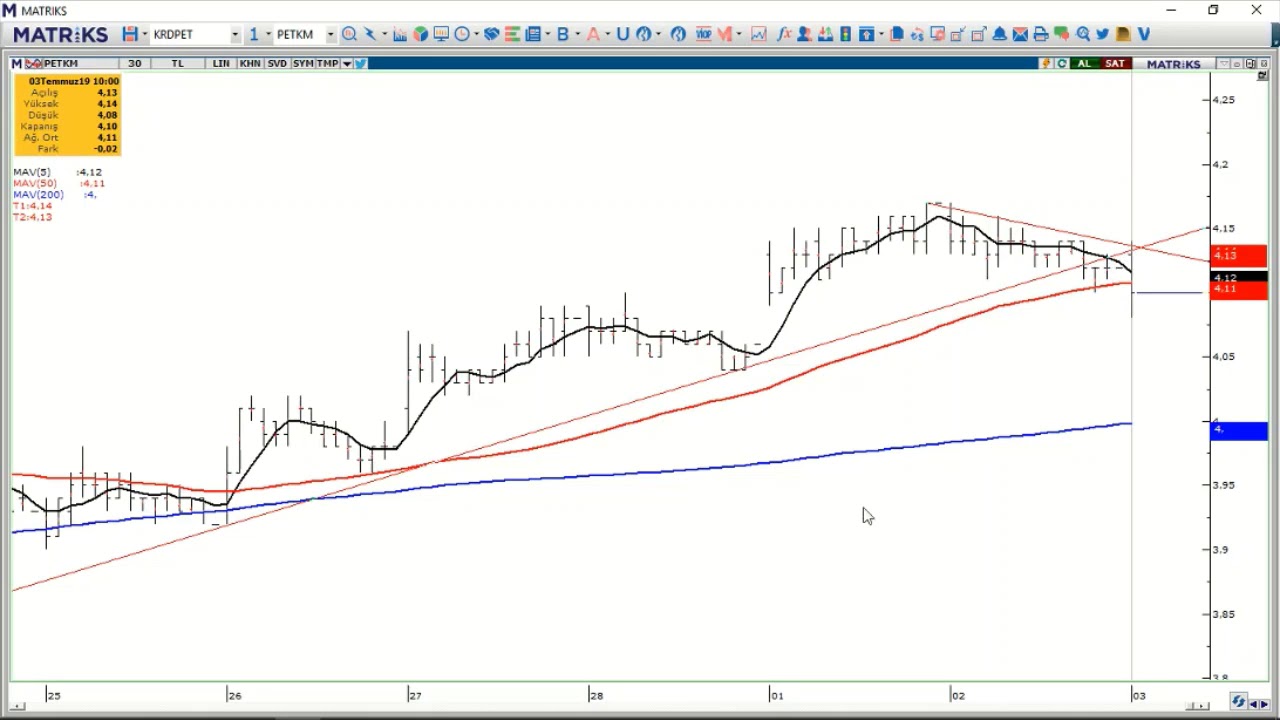Expand the dropdown next to the clock icon
Image resolution: width=1280 pixels, height=720 pixels.
pos(476,34)
